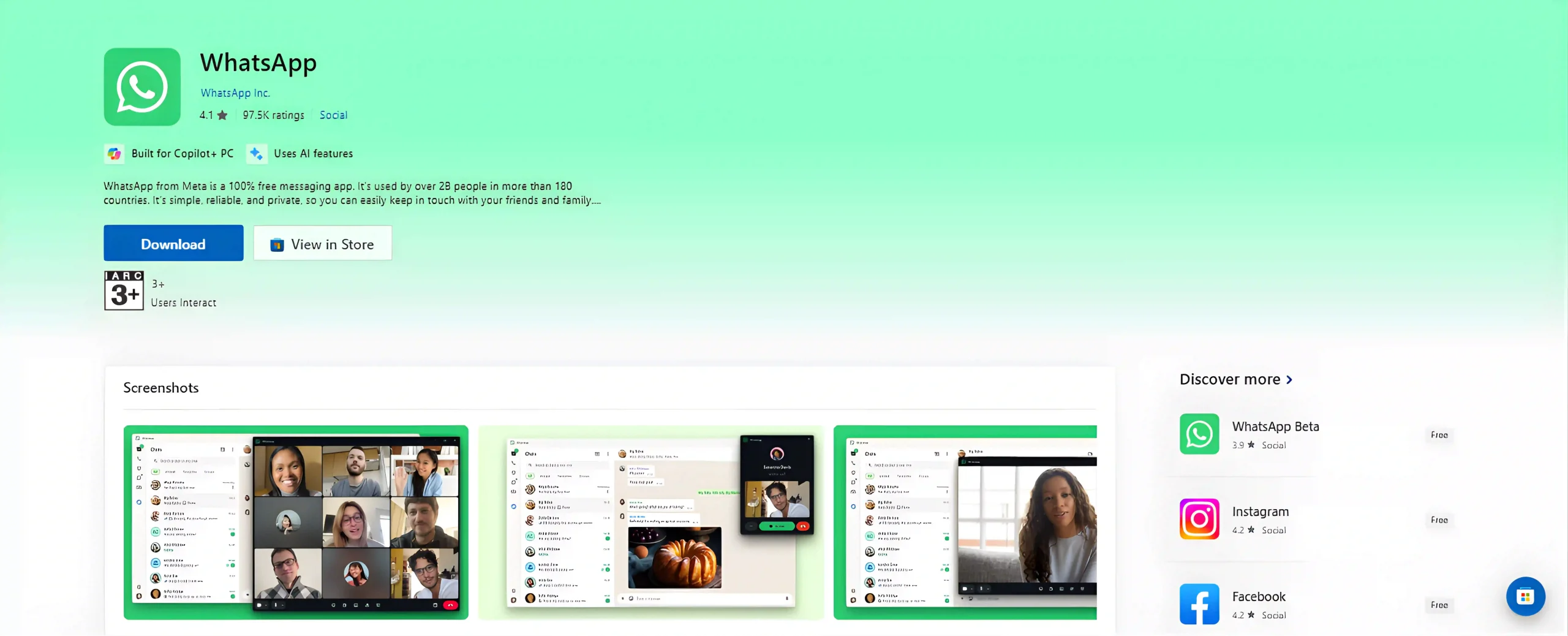This screenshot has height=636, width=1568.
Task: Click the View in Store button
Action: coord(323,243)
